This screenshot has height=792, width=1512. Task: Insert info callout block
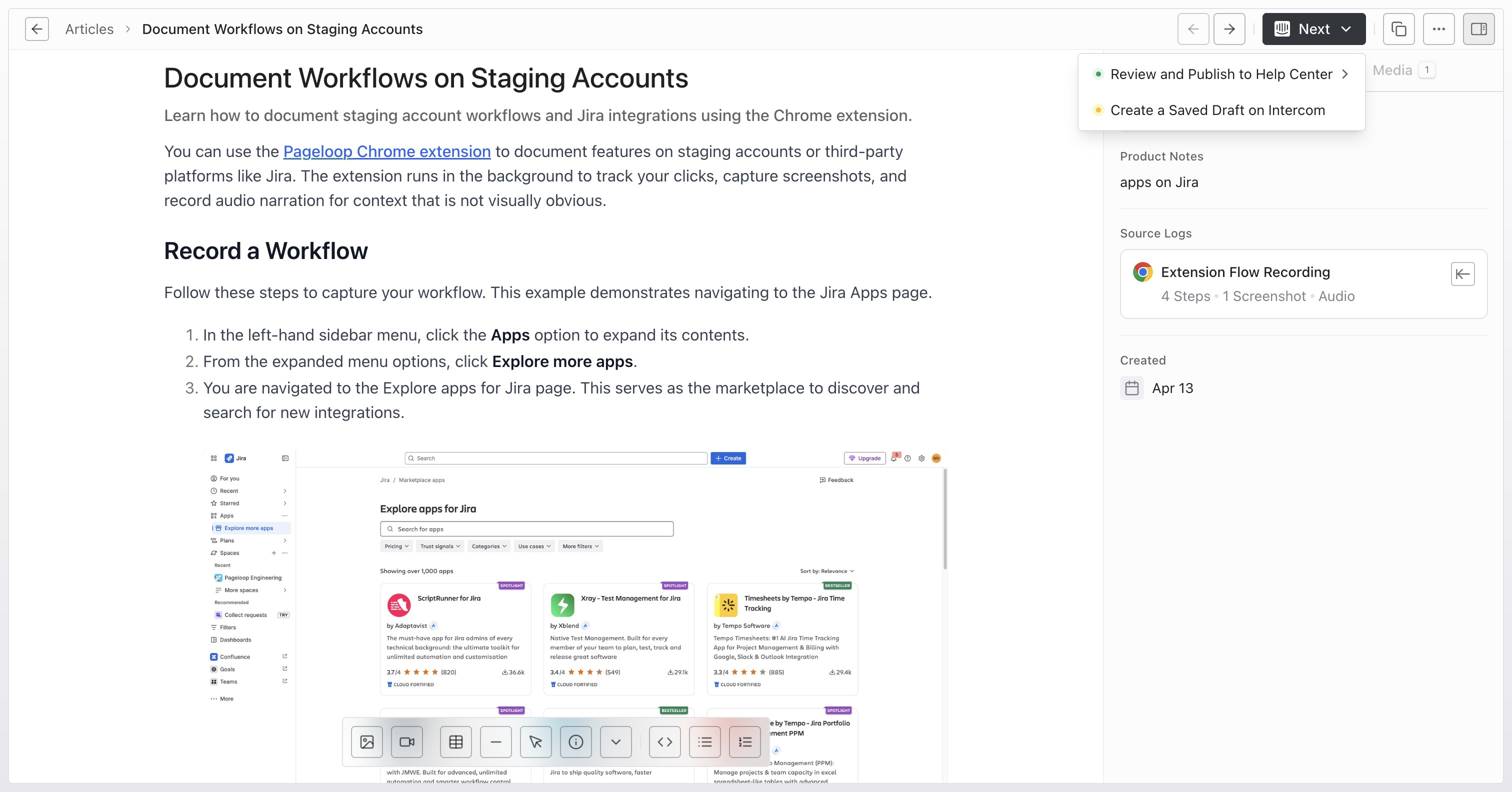pos(576,742)
